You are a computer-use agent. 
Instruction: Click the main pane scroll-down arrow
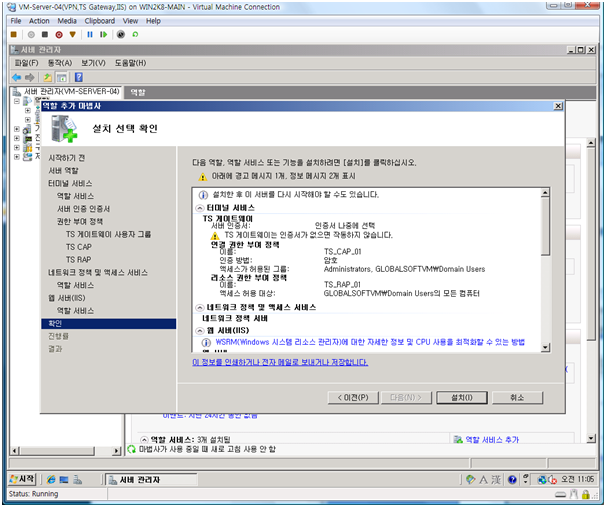click(591, 439)
